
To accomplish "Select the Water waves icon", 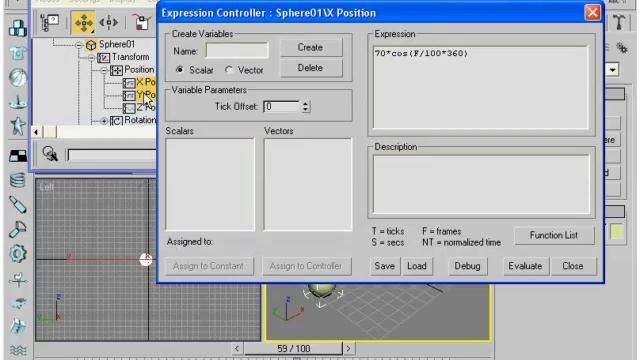I will 18,351.
